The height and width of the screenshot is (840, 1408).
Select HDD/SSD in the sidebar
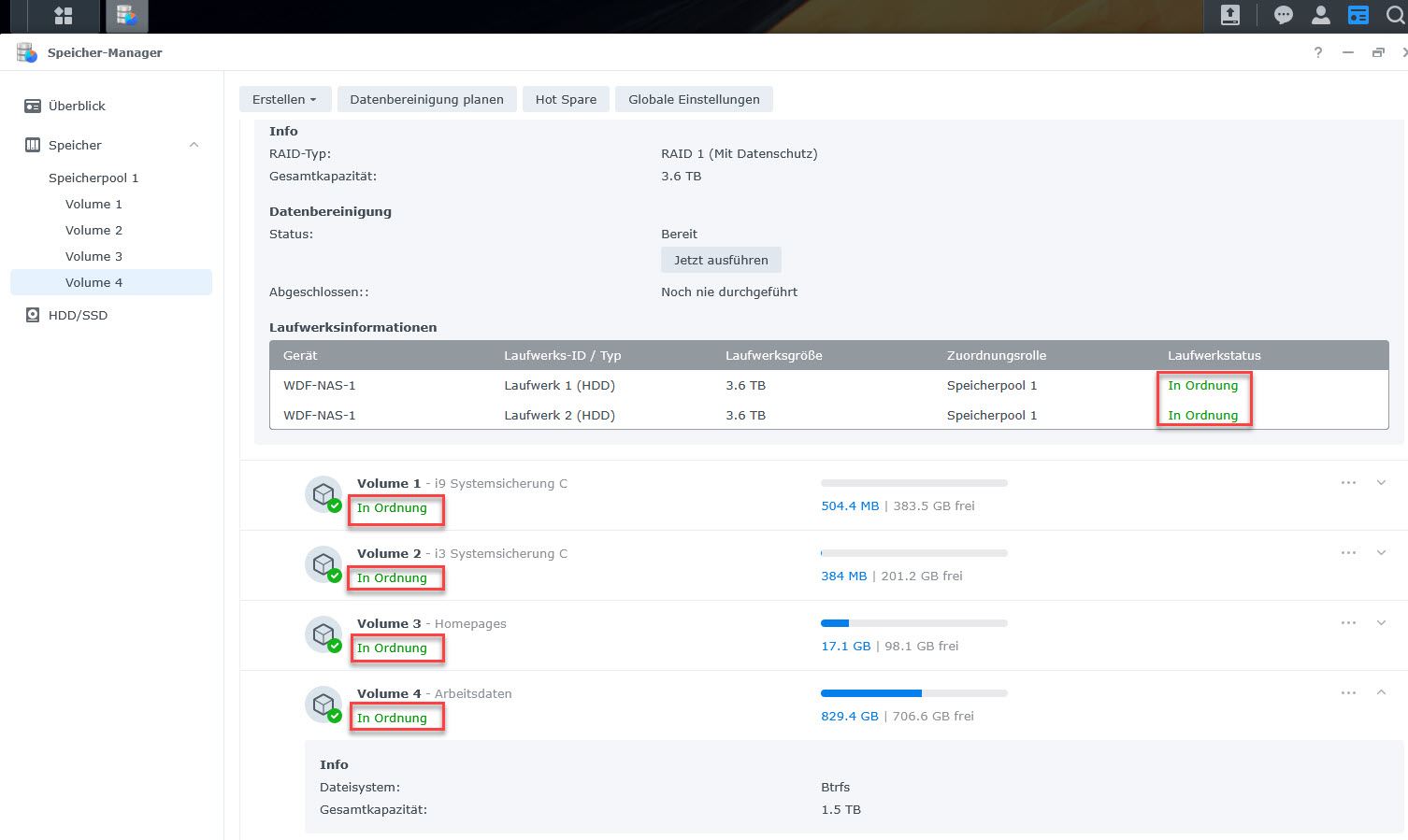[78, 316]
